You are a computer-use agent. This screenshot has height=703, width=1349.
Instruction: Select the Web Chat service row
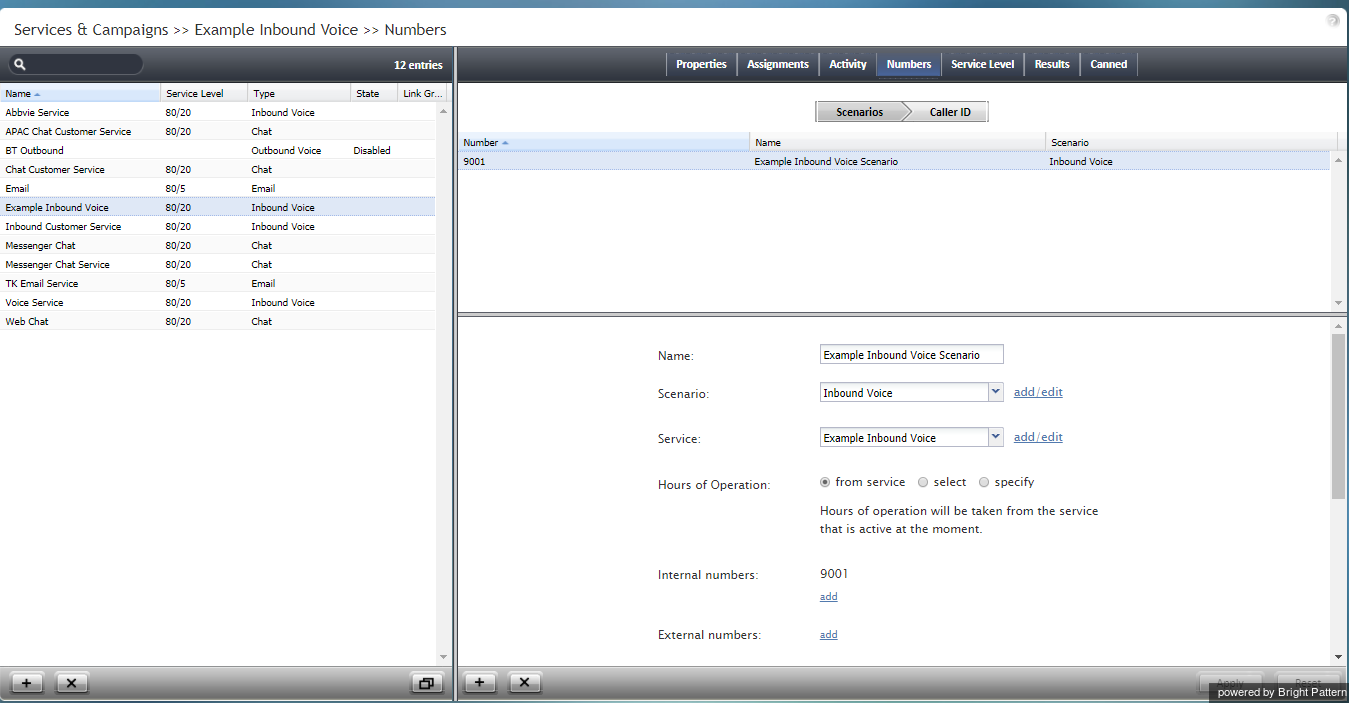tap(218, 322)
